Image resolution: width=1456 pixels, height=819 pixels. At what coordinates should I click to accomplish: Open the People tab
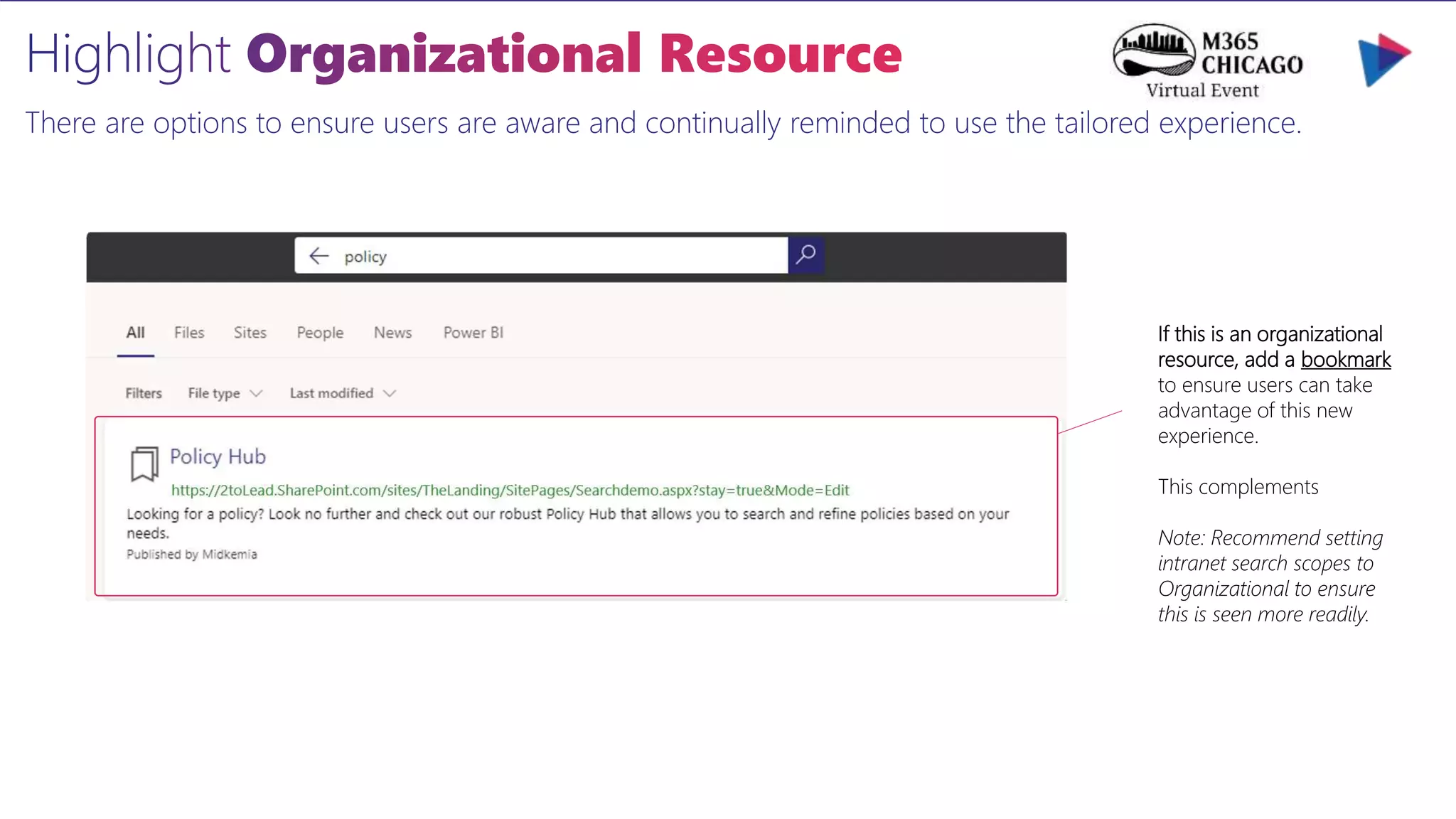(x=320, y=333)
